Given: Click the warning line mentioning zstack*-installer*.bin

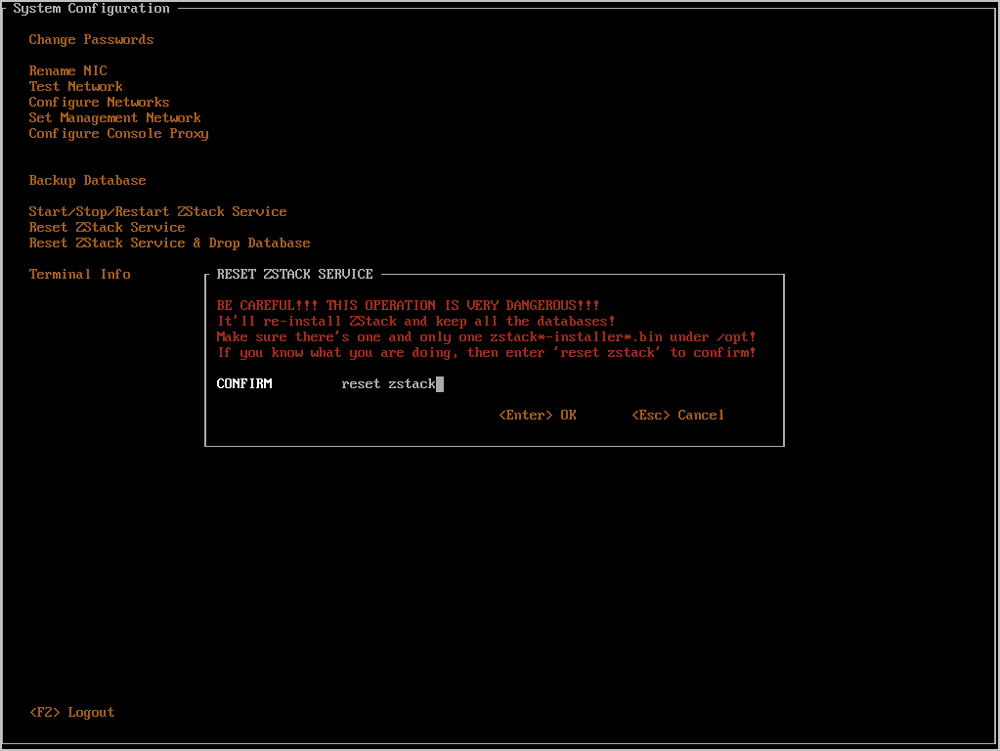Looking at the screenshot, I should click(x=486, y=337).
